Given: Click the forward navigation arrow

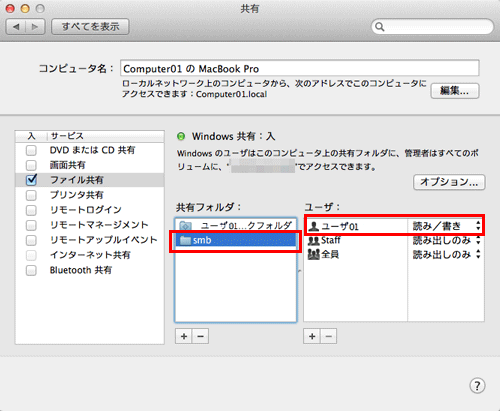Looking at the screenshot, I should tap(35, 27).
